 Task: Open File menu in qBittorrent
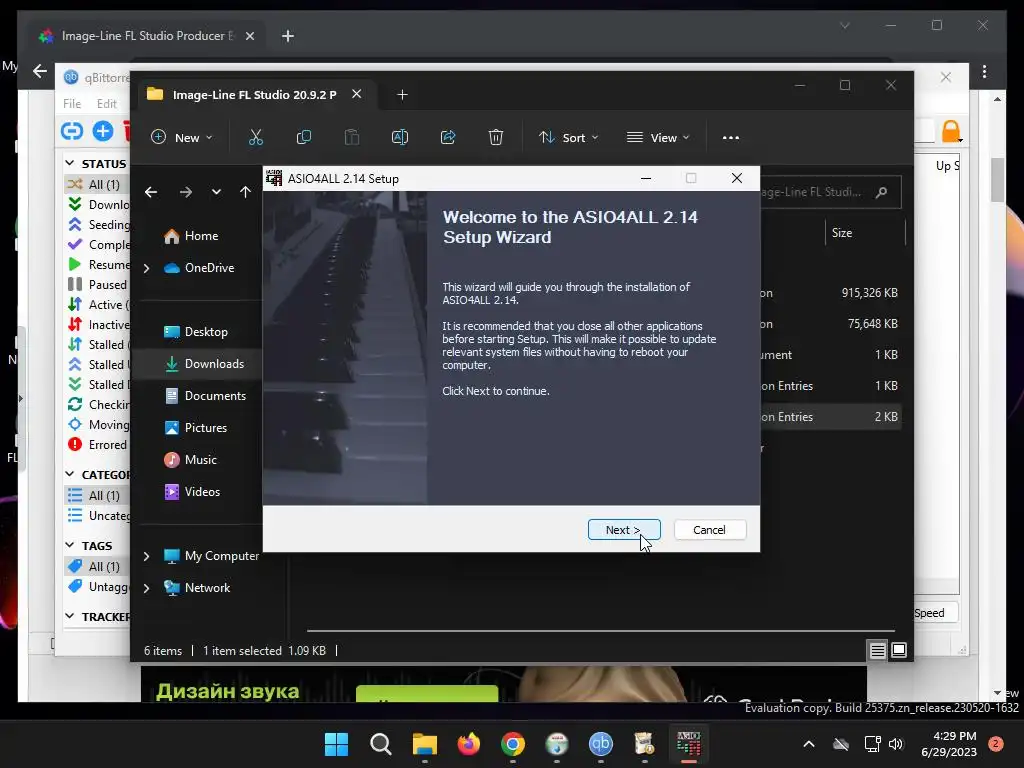[72, 104]
